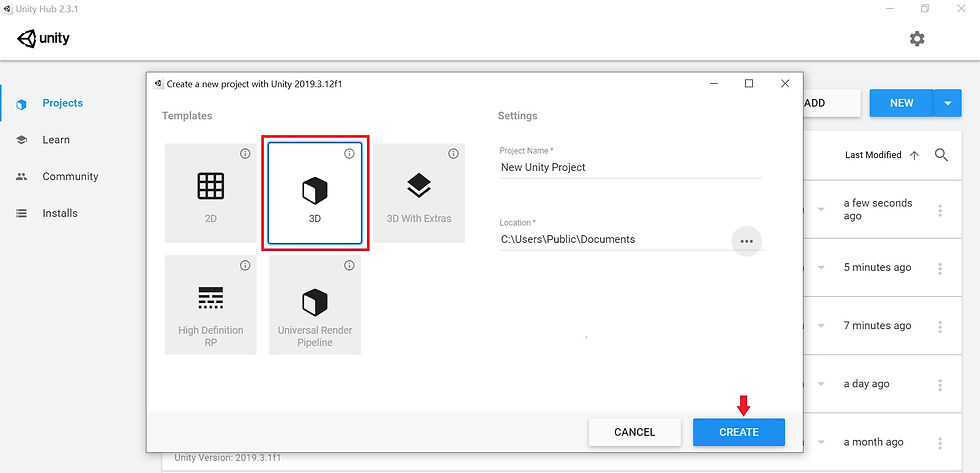This screenshot has width=980, height=473.
Task: Select the 3D With Extras template
Action: [x=419, y=193]
